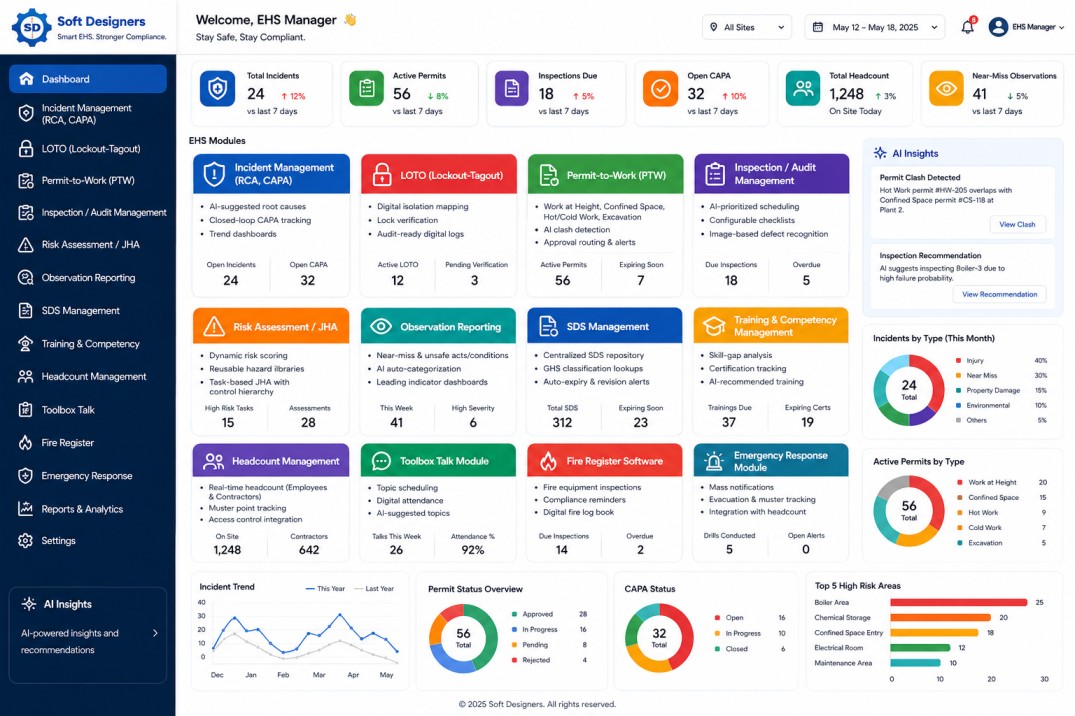This screenshot has width=1075, height=716.
Task: Expand the sidebar AI Insights arrow
Action: [155, 633]
